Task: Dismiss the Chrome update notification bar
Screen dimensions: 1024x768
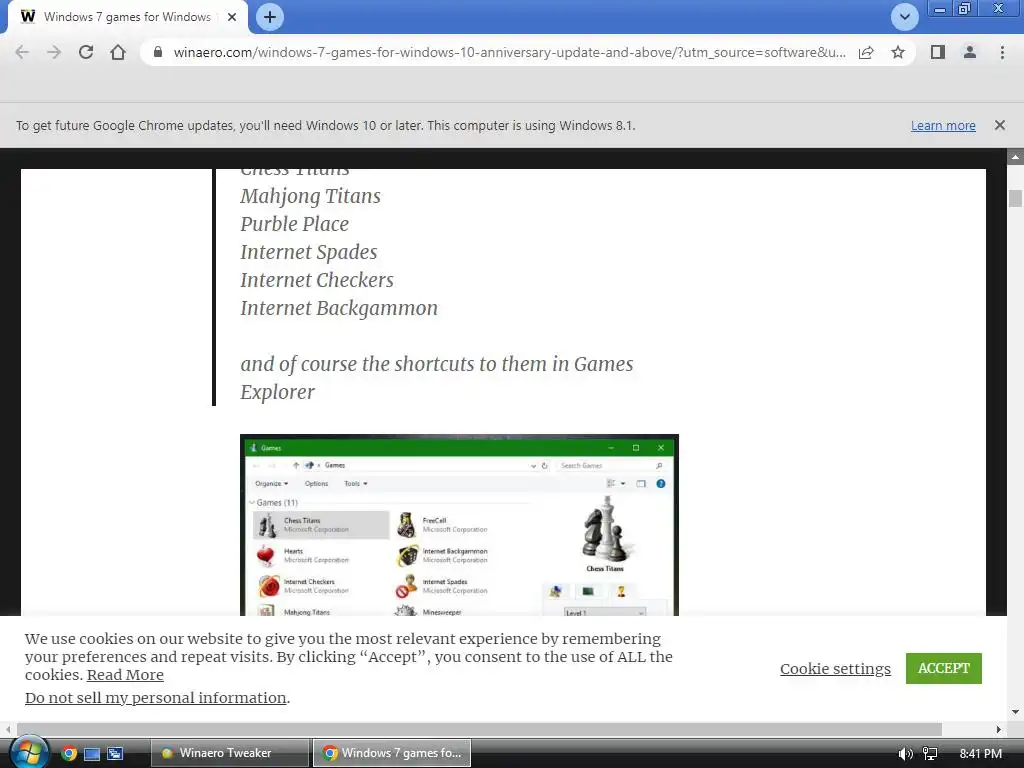Action: [x=1000, y=125]
